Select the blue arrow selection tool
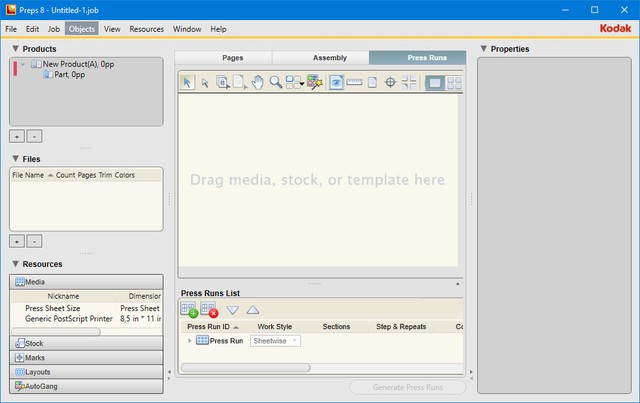Image resolution: width=640 pixels, height=403 pixels. coord(187,82)
